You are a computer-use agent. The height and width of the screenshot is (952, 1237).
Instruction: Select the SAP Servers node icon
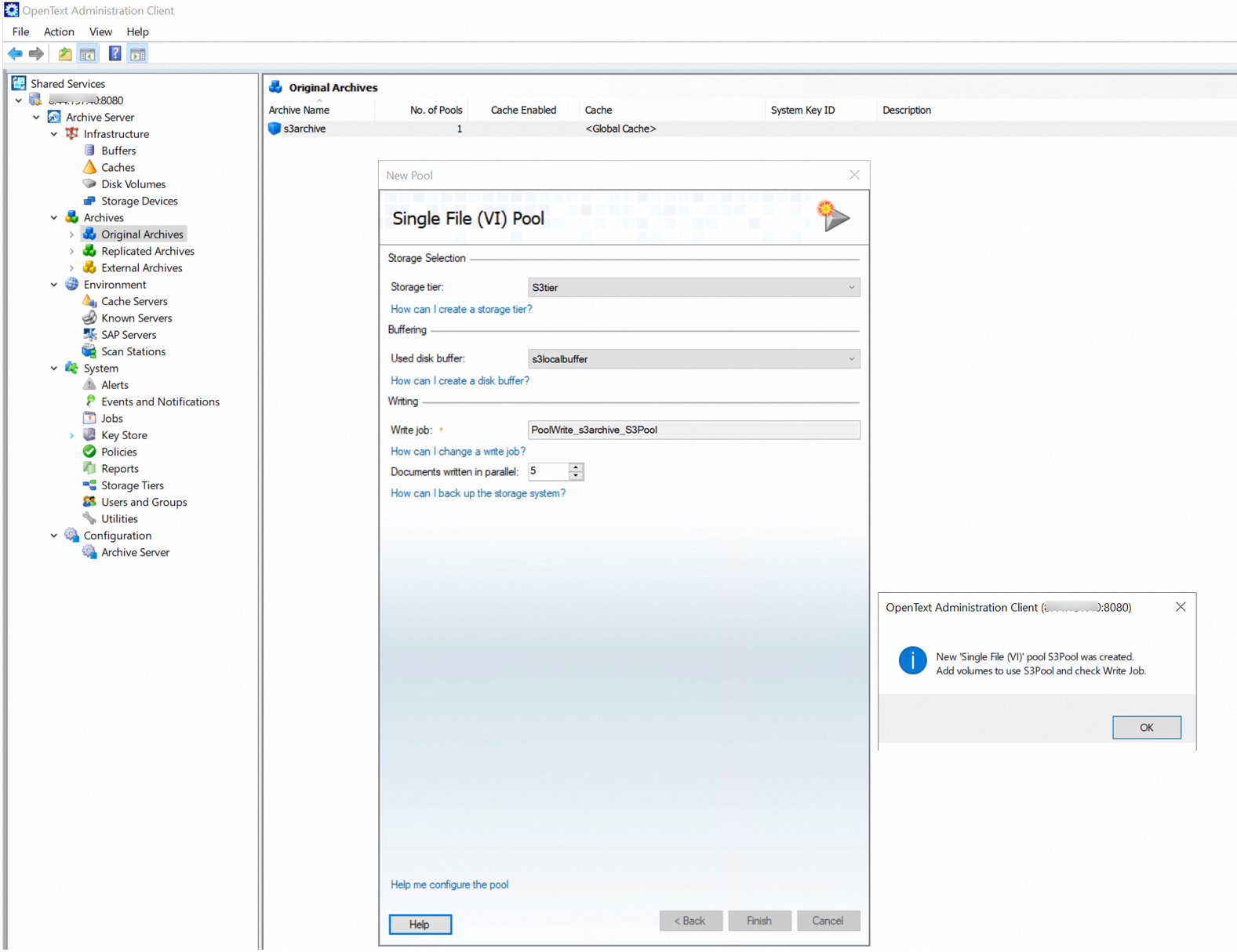tap(89, 335)
